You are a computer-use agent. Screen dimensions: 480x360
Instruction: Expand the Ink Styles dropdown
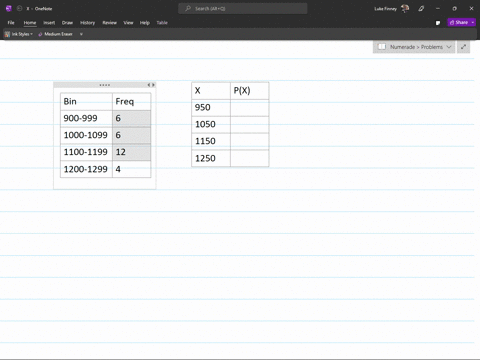pos(31,34)
